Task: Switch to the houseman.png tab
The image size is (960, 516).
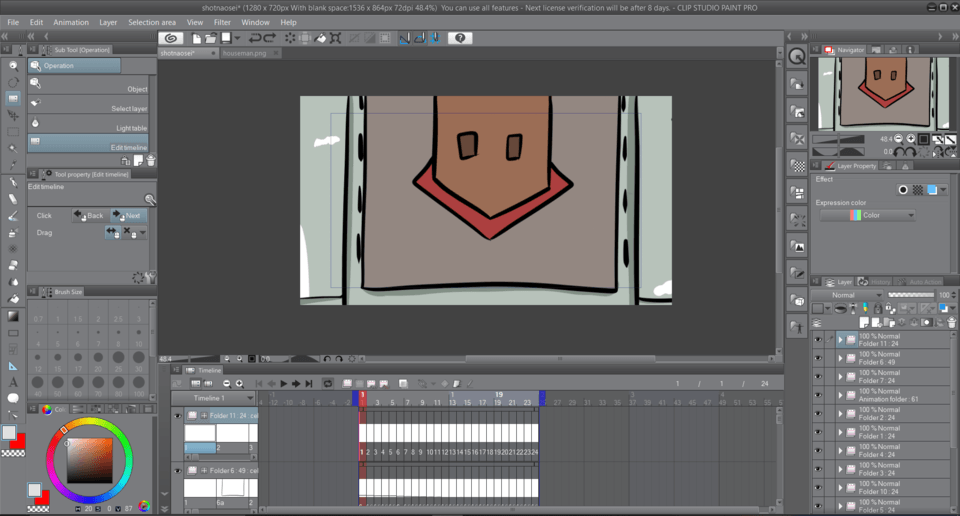Action: pos(245,53)
